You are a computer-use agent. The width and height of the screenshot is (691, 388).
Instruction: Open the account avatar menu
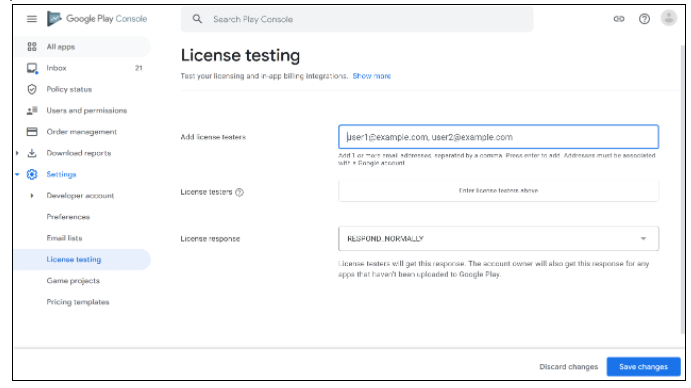669,18
